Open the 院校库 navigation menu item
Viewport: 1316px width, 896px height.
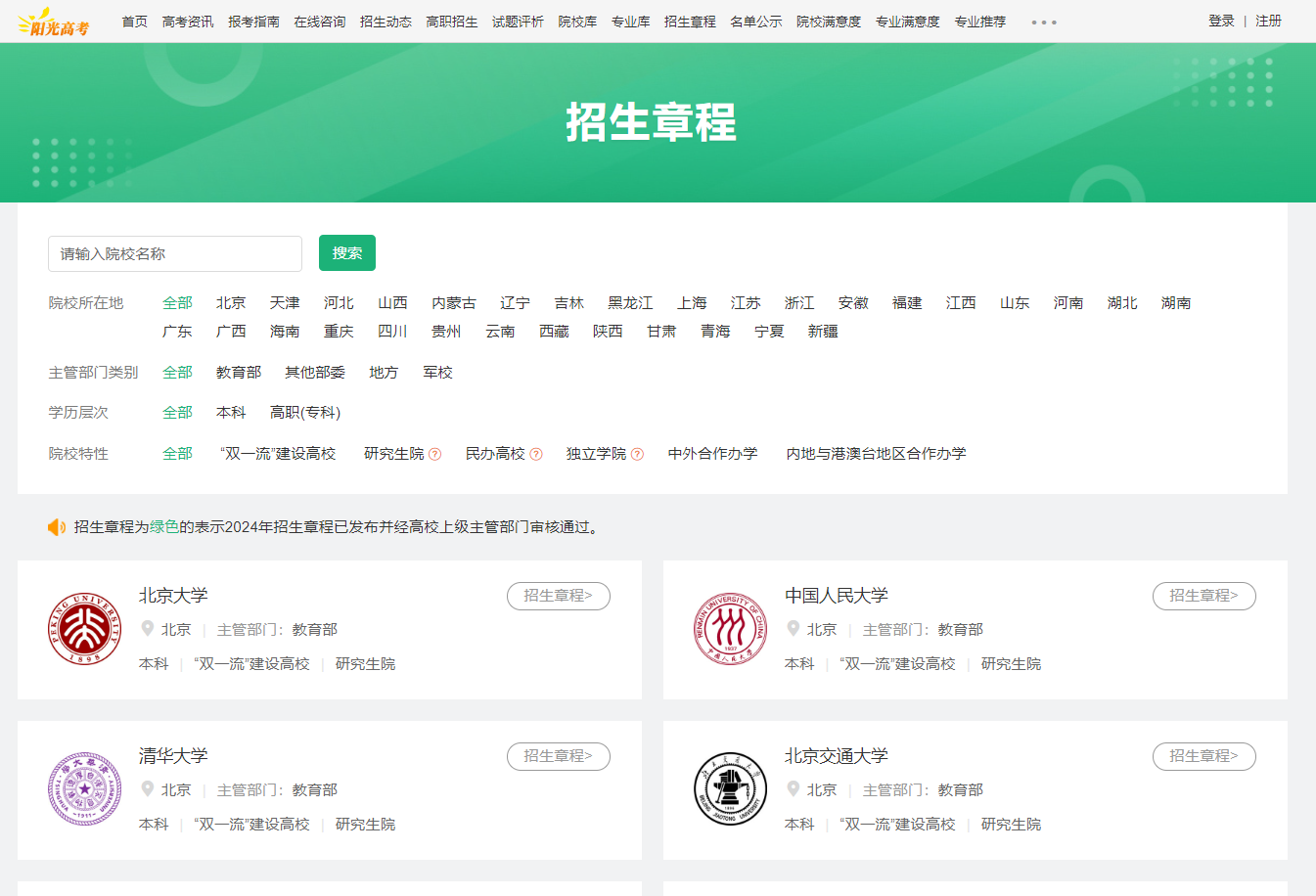(x=577, y=22)
